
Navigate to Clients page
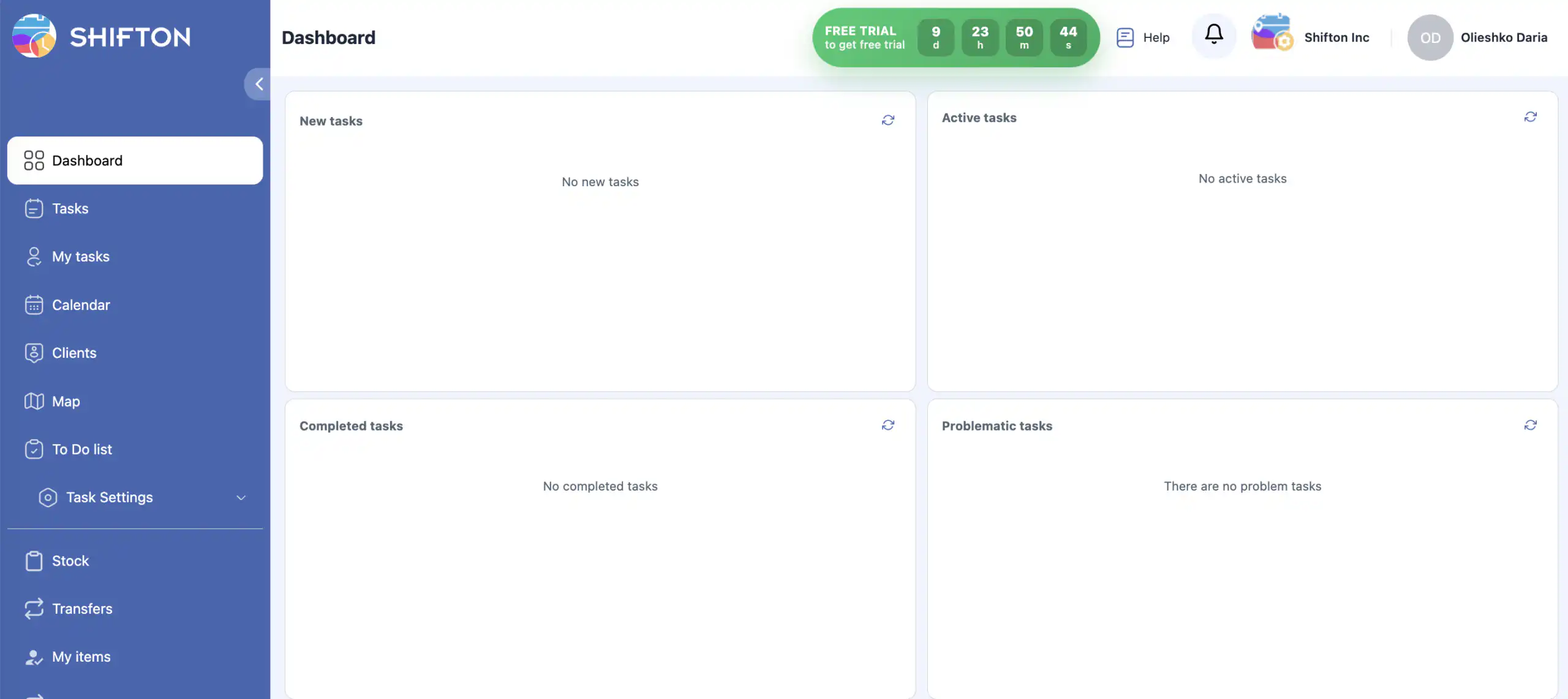(x=74, y=353)
